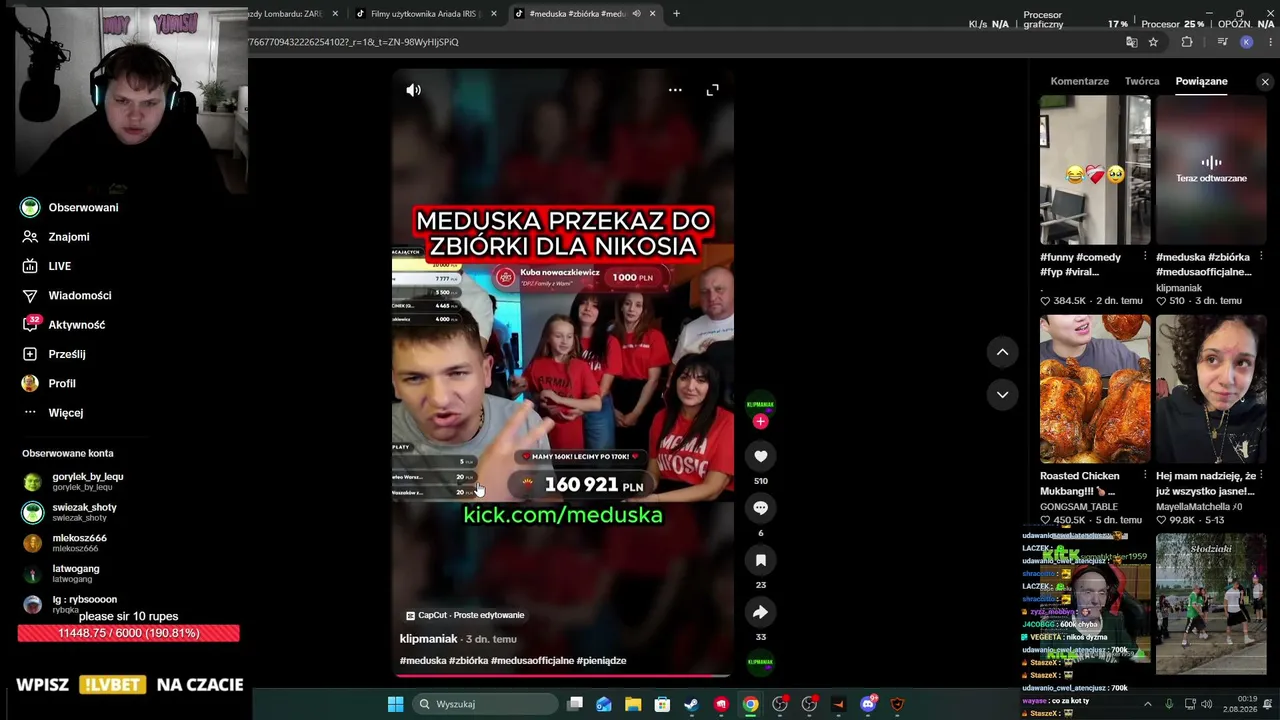Go to the next video using down chevron
Viewport: 1280px width, 720px height.
pos(1002,394)
